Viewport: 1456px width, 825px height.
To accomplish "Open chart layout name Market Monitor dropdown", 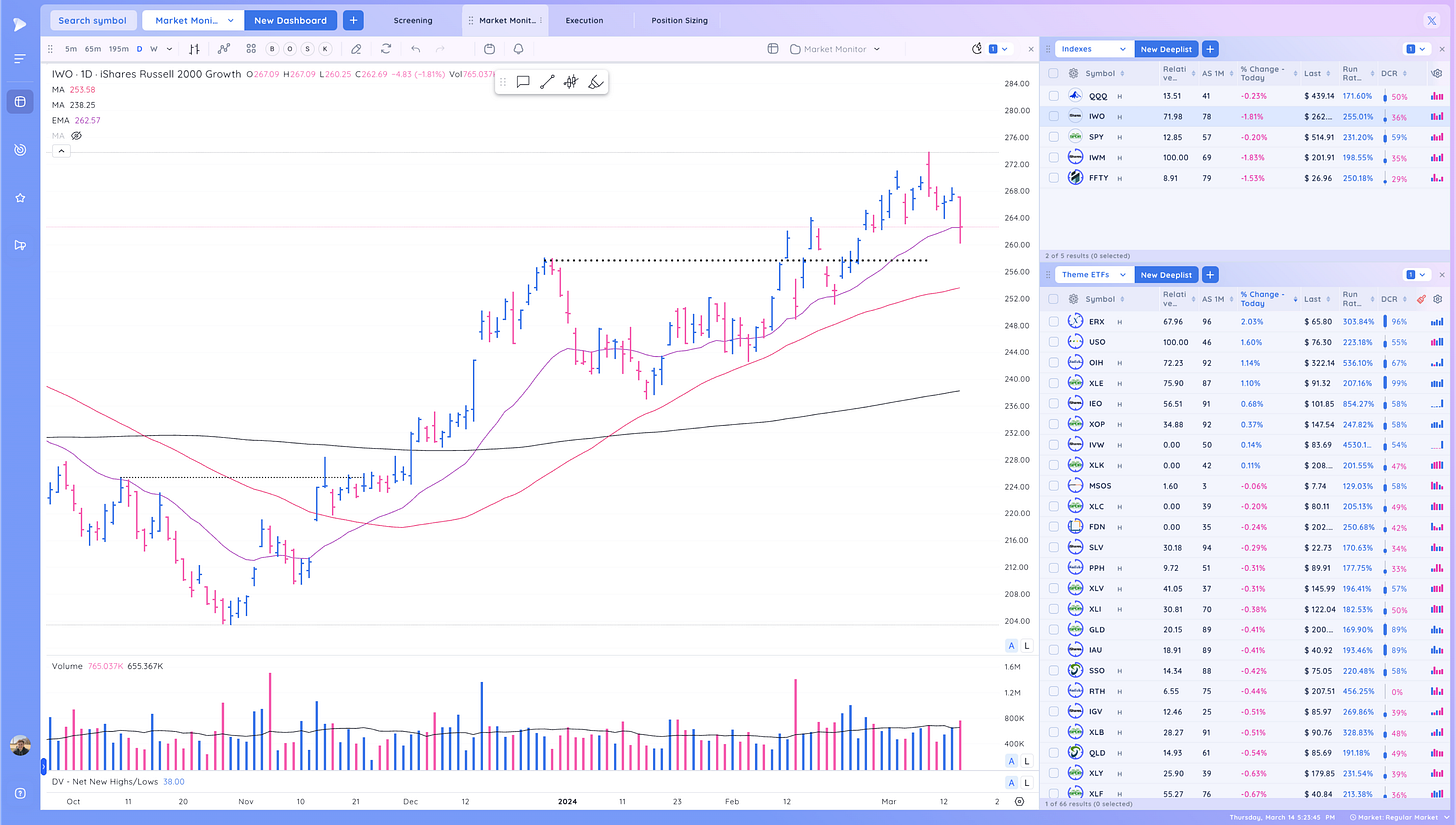I will [x=835, y=49].
